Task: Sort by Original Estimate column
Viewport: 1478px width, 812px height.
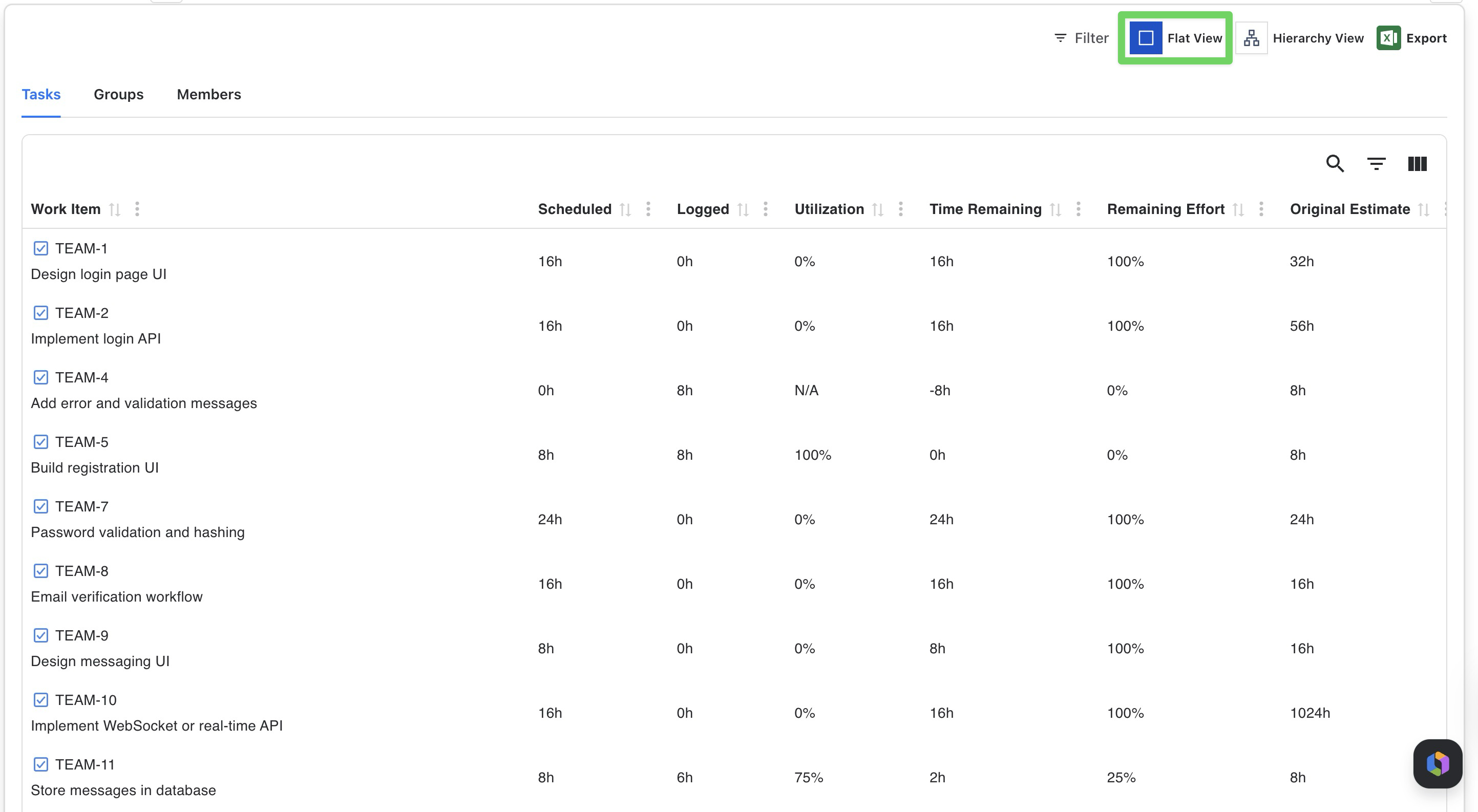Action: (1423, 209)
